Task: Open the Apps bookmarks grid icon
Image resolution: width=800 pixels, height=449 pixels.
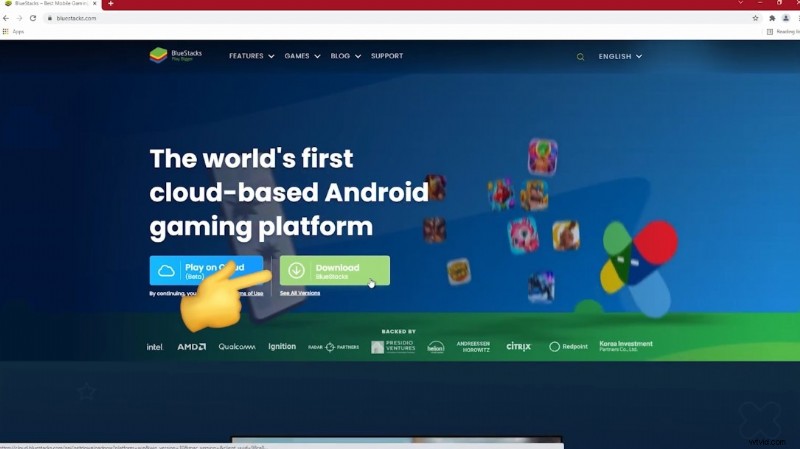Action: pos(6,31)
